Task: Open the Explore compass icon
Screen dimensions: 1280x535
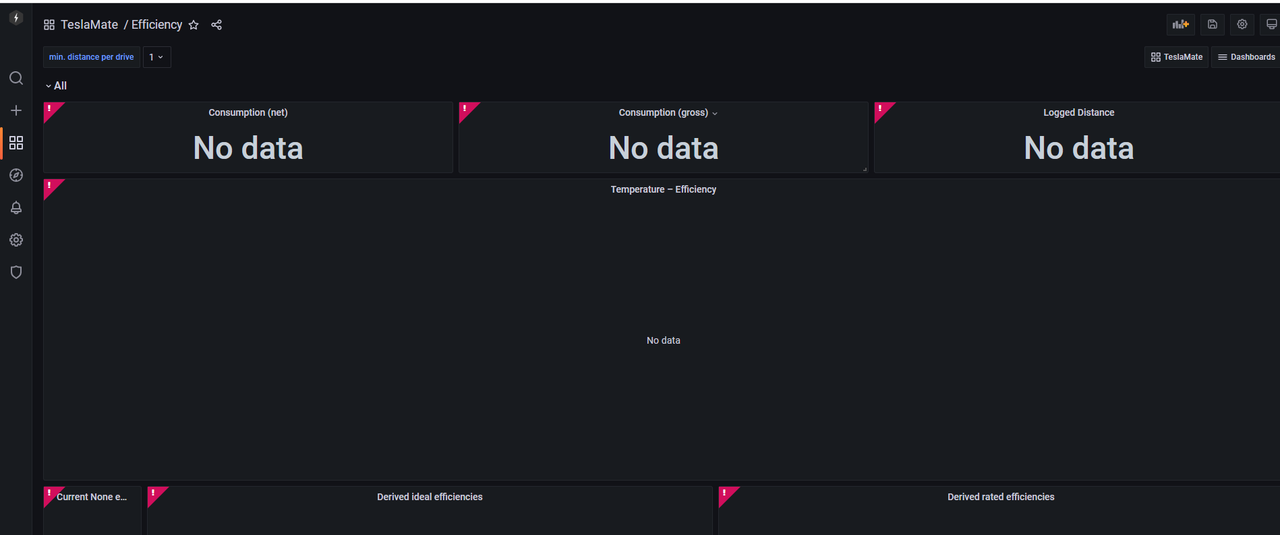Action: [x=16, y=175]
